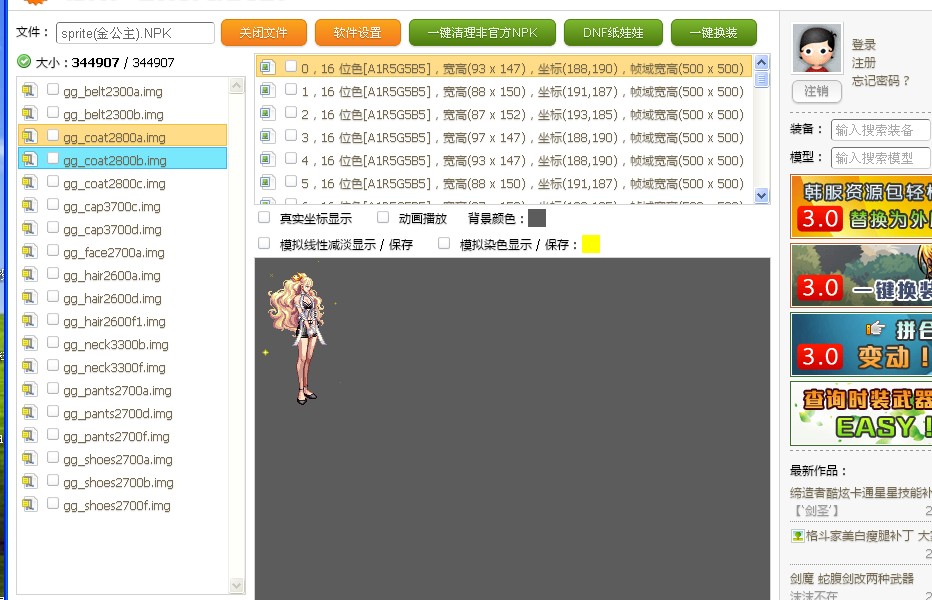
Task: Click the image icon of frame 0 row
Action: [267, 67]
